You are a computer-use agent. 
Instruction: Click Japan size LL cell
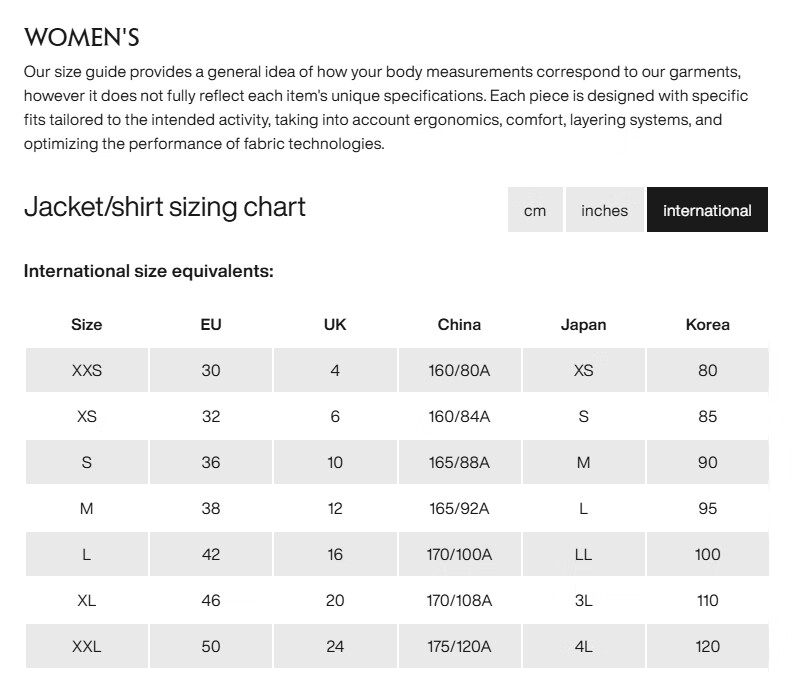pos(583,554)
